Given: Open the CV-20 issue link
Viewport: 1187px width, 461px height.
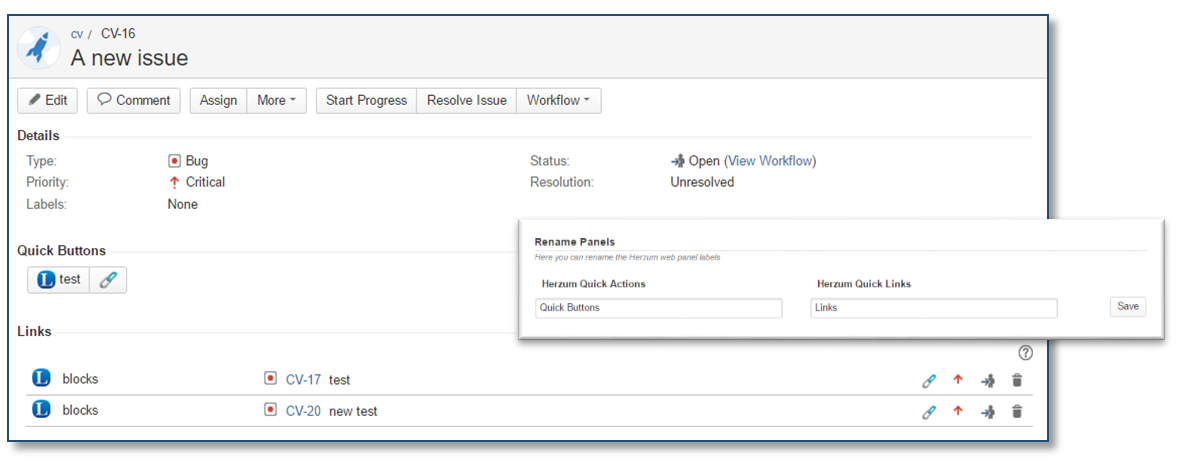Looking at the screenshot, I should (x=303, y=411).
